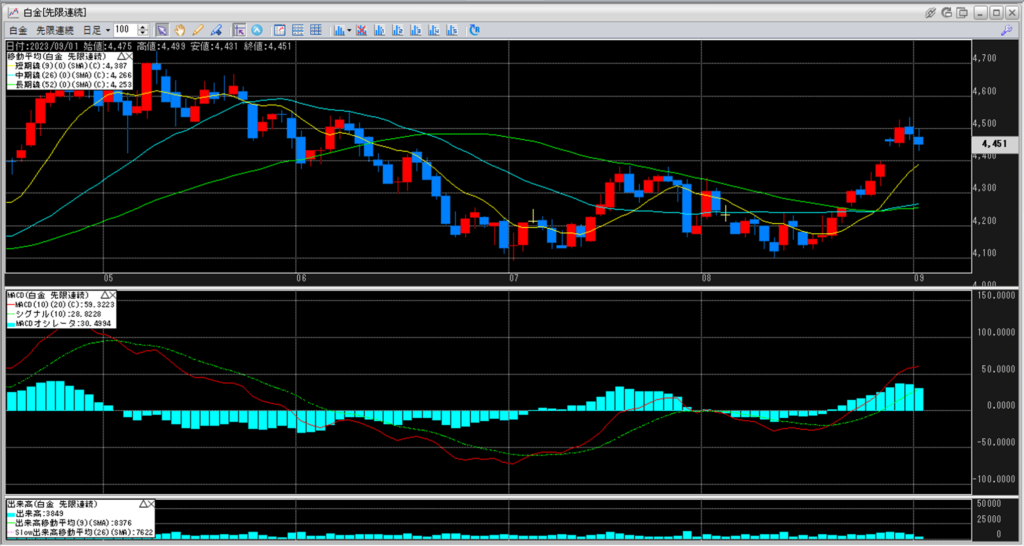Click the cyan MACD oscillator legend swatch
Viewport: 1024px width, 546px height.
click(11, 323)
